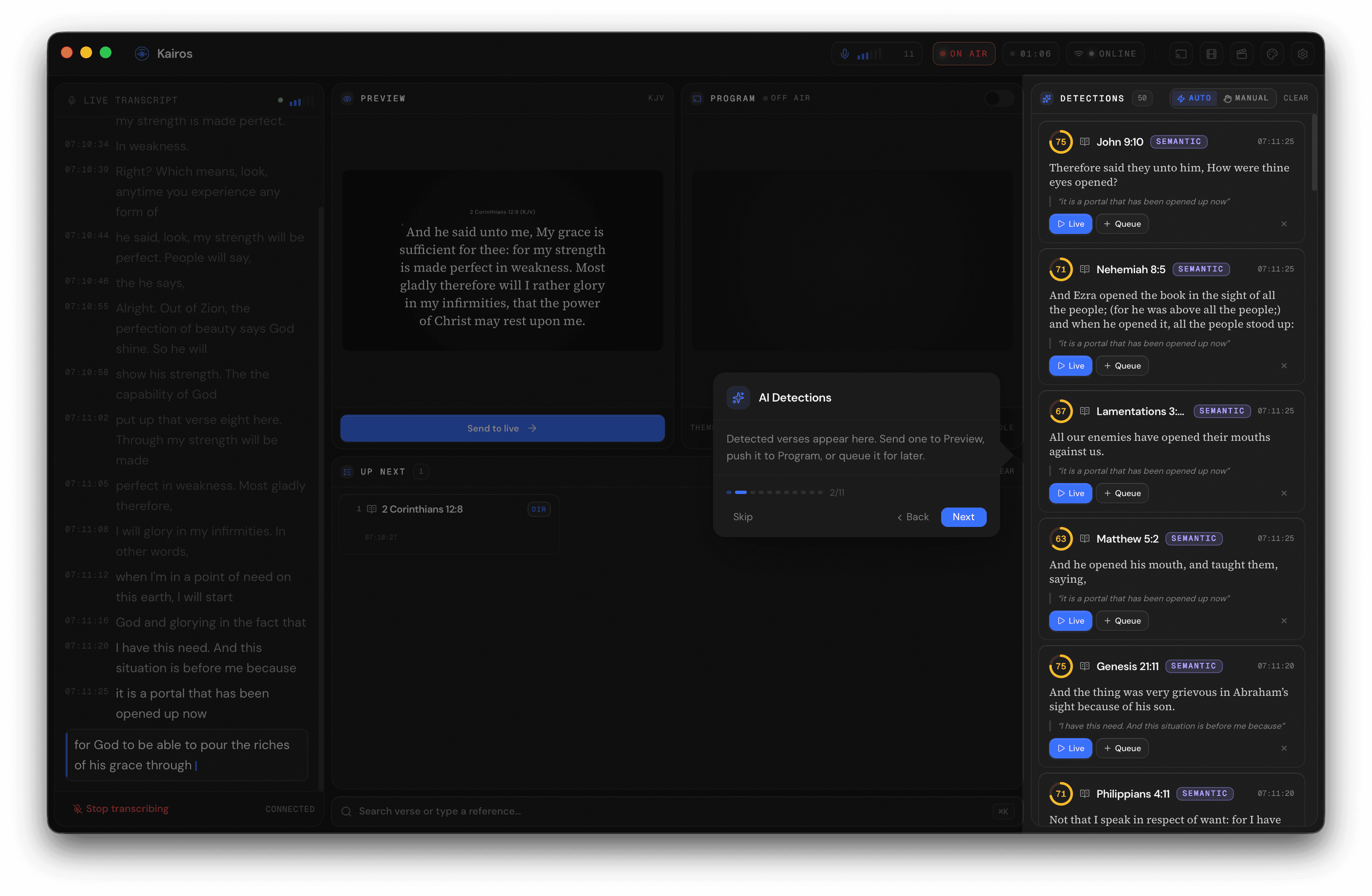Click the Lamentations score ring showing 67
Screen dimensions: 1372x896
click(x=1061, y=411)
